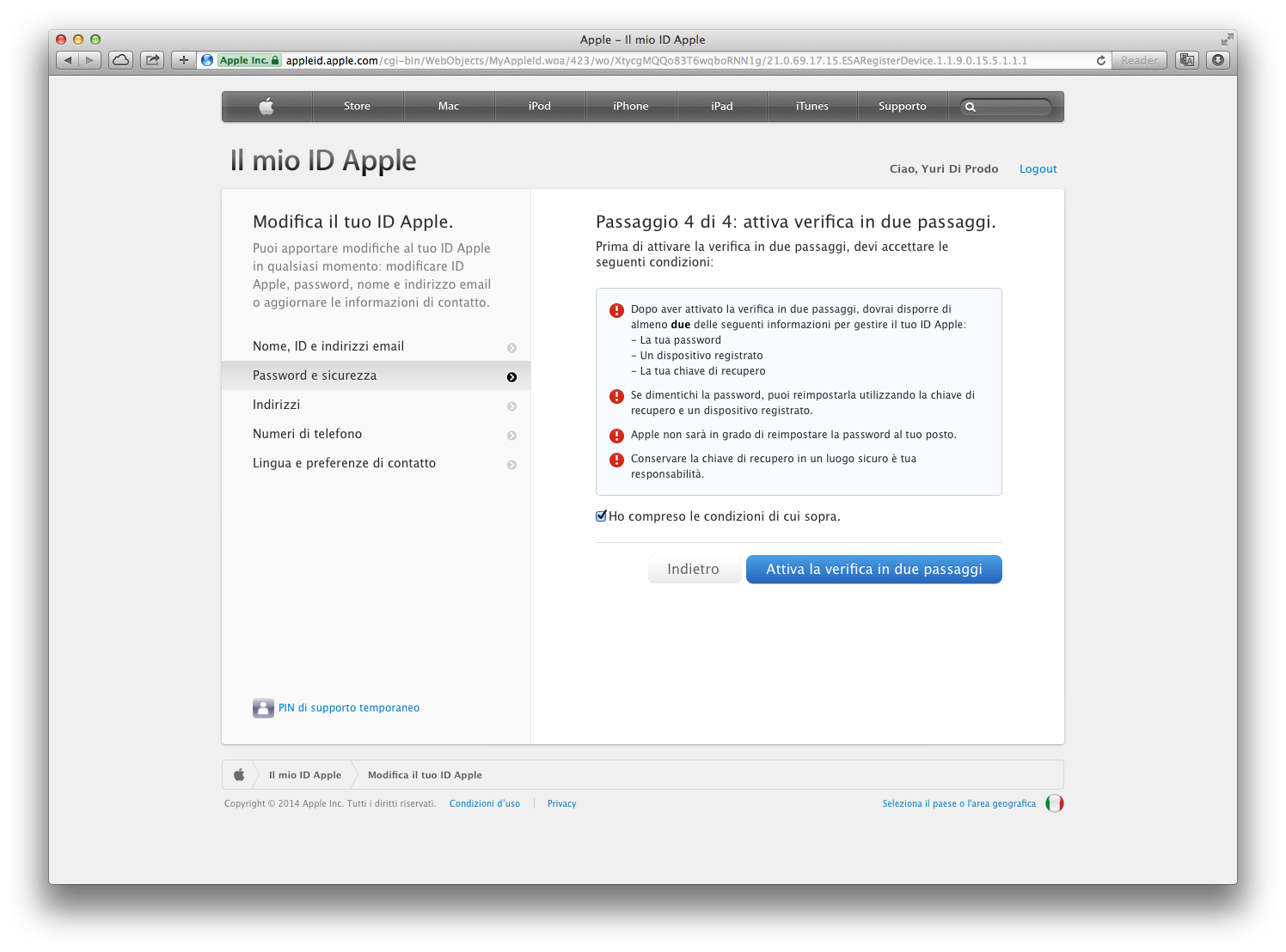Screen dimensions: 1286x952
Task: Open the PIN di supporto temporaneo link
Action: 349,708
